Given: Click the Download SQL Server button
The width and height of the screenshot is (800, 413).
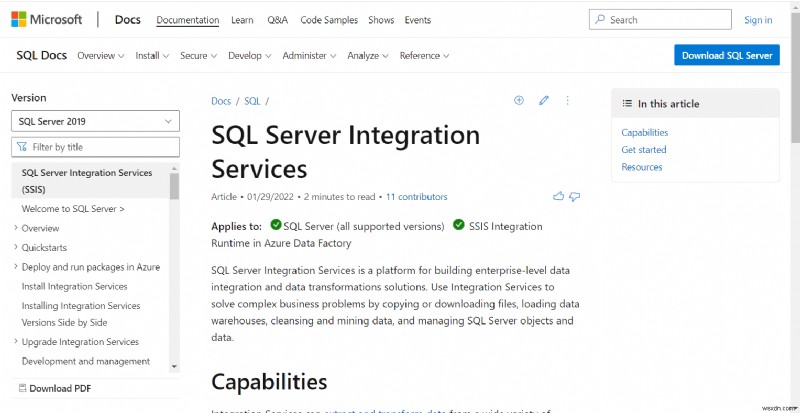Looking at the screenshot, I should tap(727, 56).
